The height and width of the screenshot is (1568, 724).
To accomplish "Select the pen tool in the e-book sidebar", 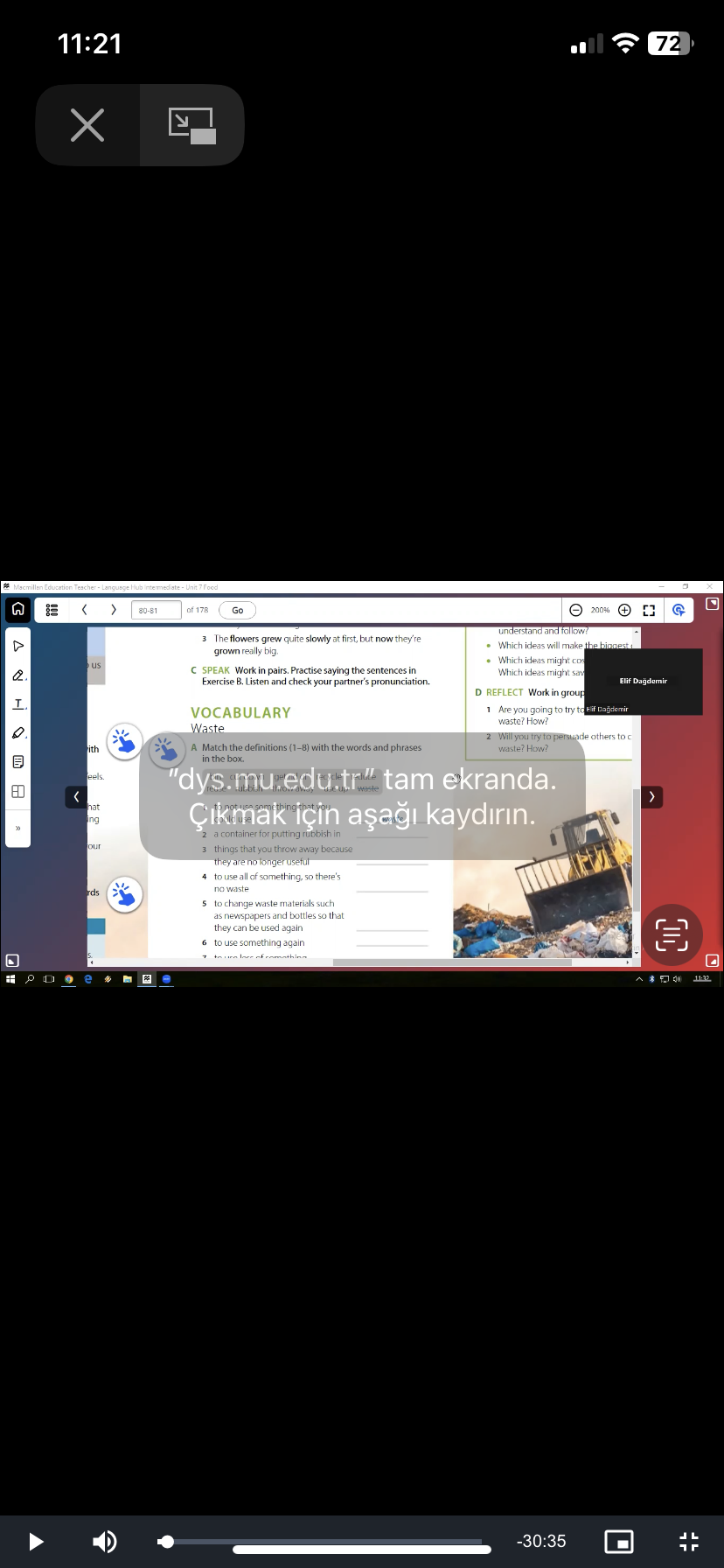I will tap(18, 675).
